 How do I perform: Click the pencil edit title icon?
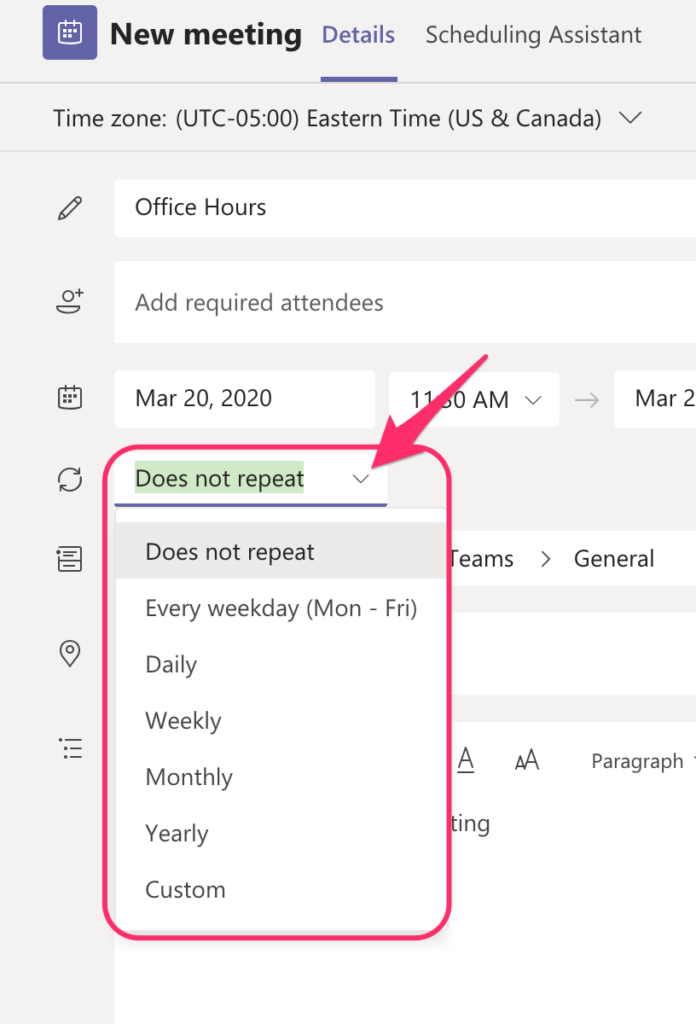coord(69,207)
